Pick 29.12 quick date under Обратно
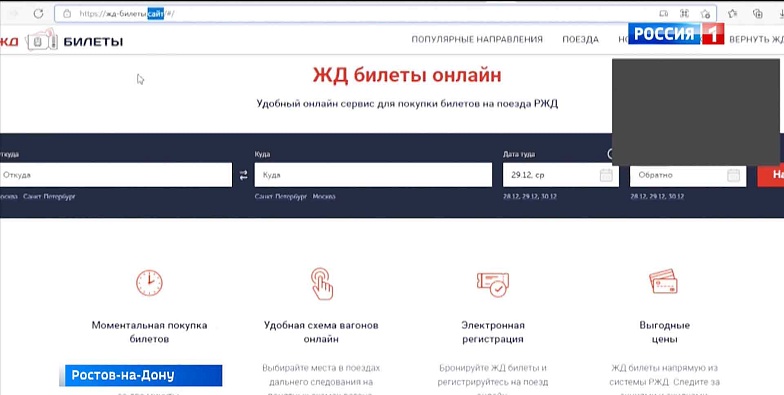This screenshot has height=395, width=784. pos(657,196)
